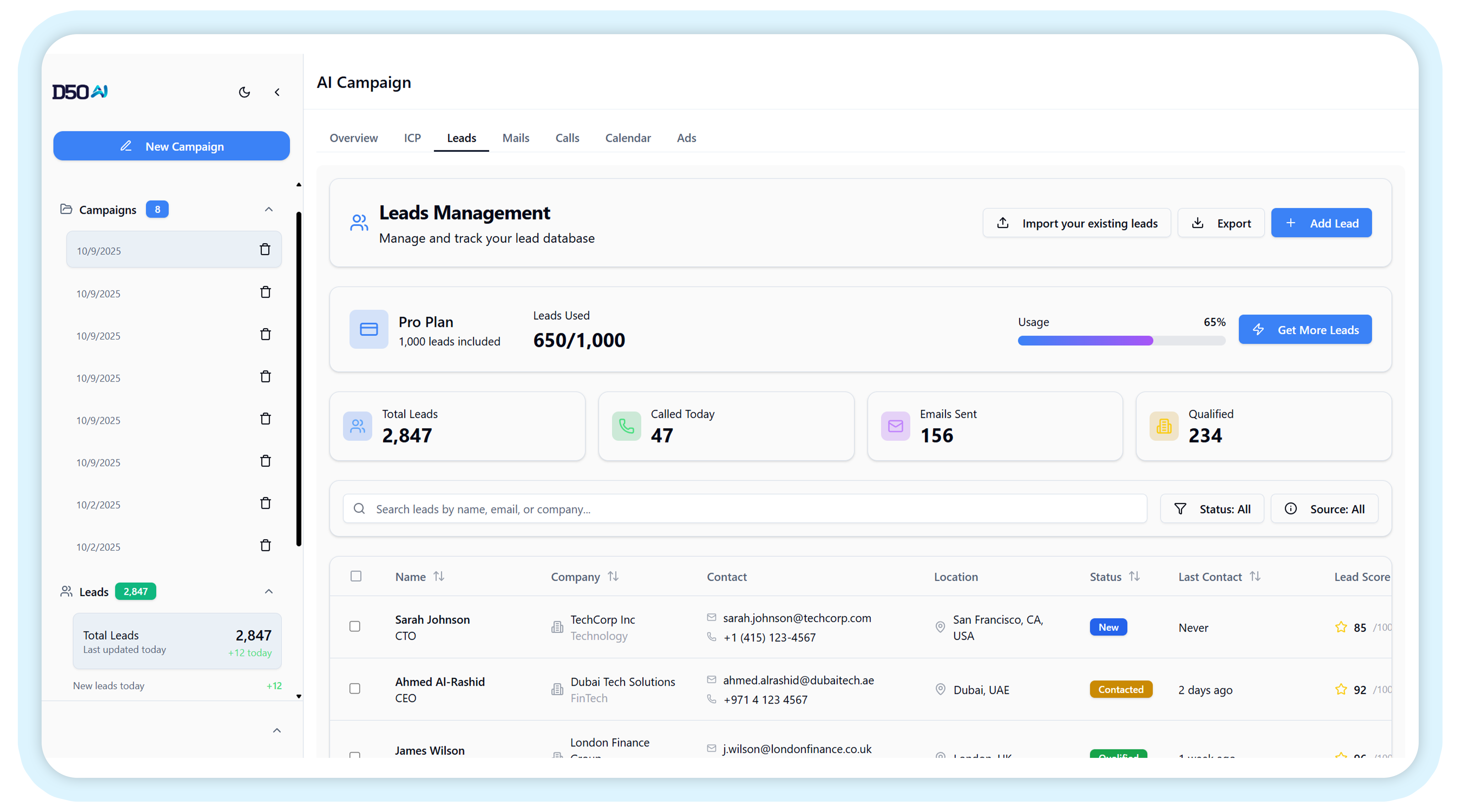Sort table by Status column arrows

click(1134, 576)
